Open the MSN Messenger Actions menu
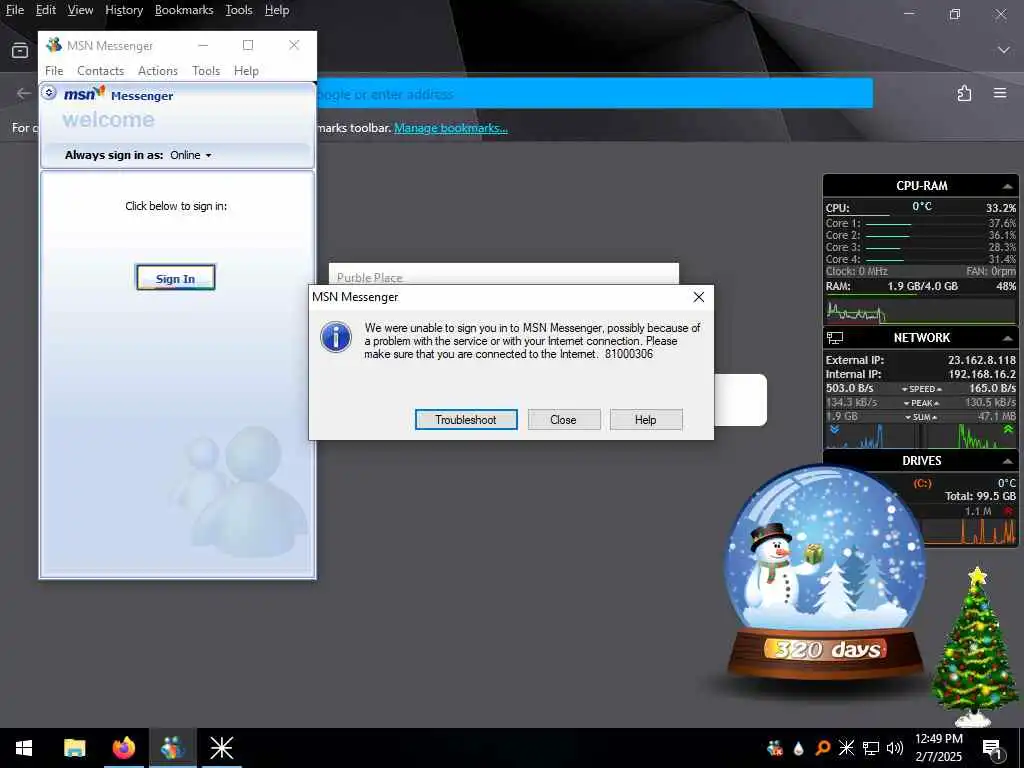 click(x=157, y=71)
